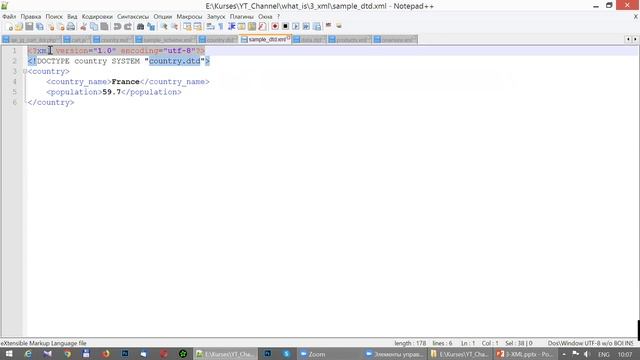Copy the selection via the Copy icon

(x=94, y=27)
